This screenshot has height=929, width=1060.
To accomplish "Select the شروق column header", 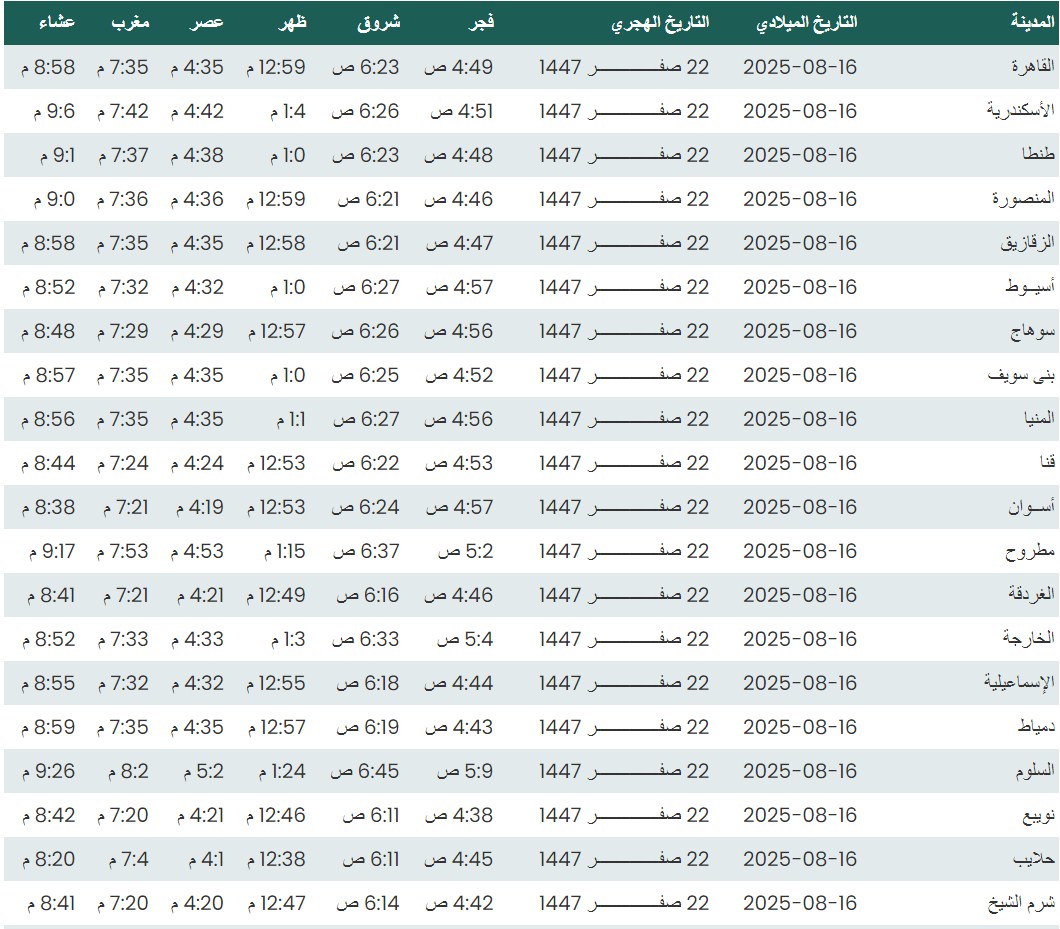I will (x=379, y=23).
